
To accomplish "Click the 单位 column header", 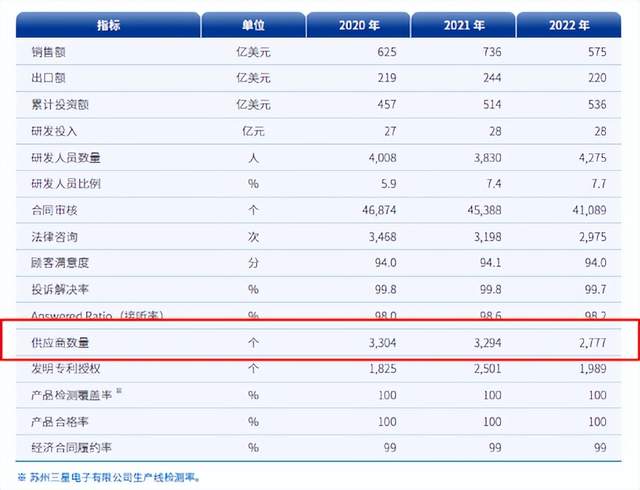I will [253, 25].
